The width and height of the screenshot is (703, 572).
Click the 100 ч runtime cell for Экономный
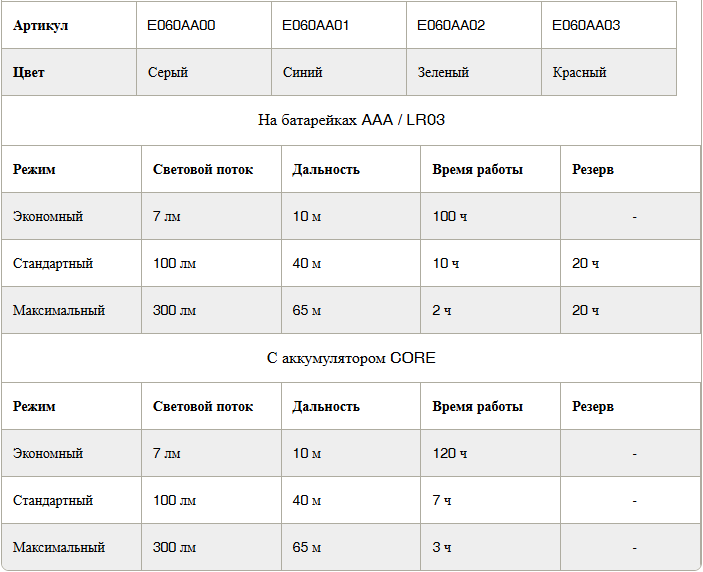pos(490,216)
